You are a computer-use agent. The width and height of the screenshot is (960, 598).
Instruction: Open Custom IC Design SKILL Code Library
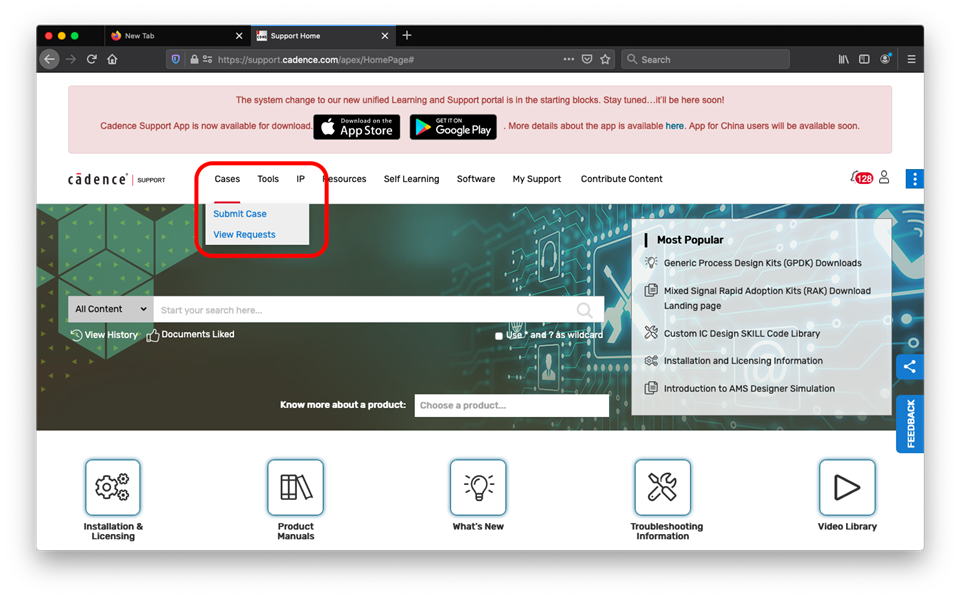741,334
